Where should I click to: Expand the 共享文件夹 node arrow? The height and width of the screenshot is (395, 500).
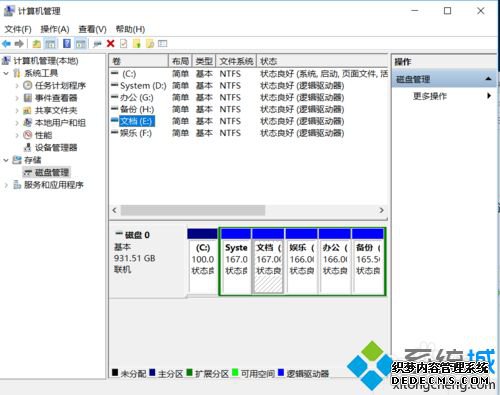pos(17,110)
